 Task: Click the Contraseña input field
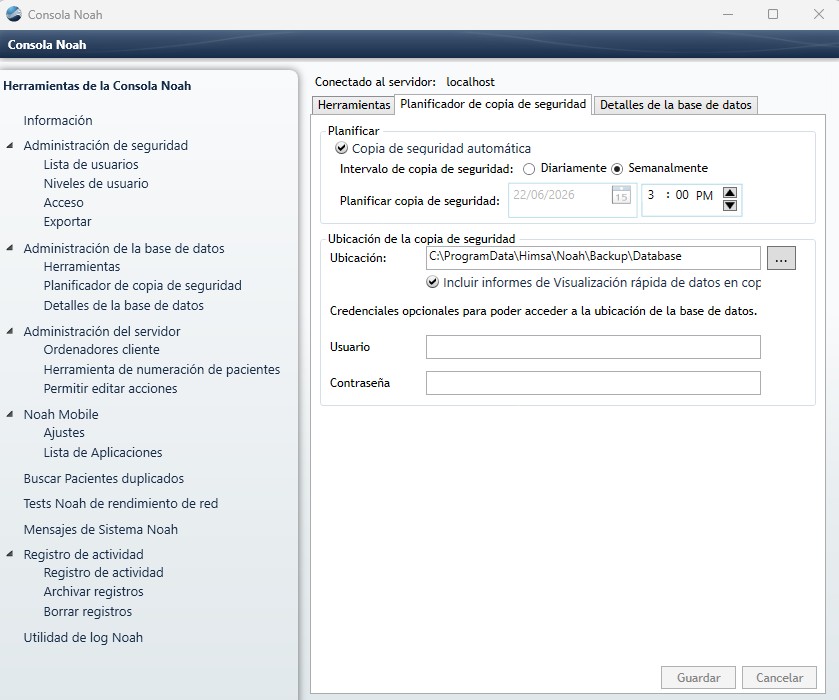coord(593,383)
